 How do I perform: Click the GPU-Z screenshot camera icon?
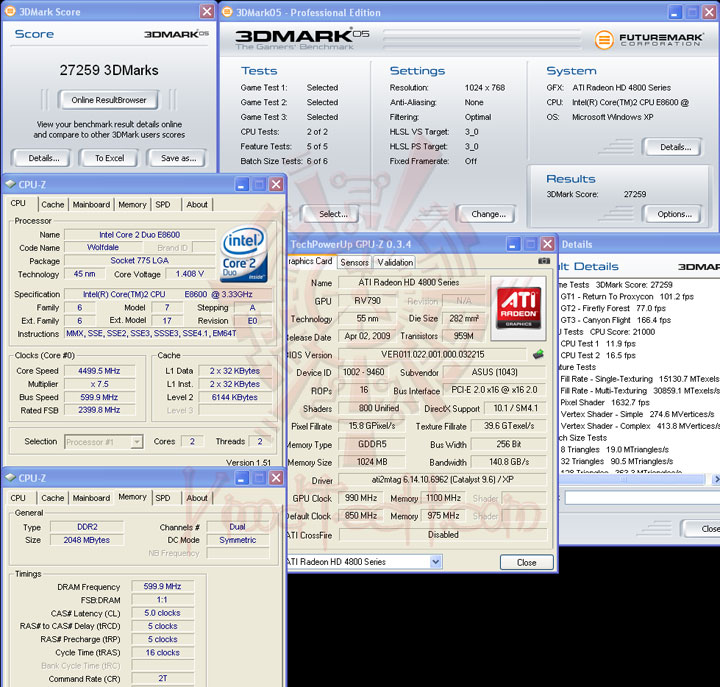[544, 261]
